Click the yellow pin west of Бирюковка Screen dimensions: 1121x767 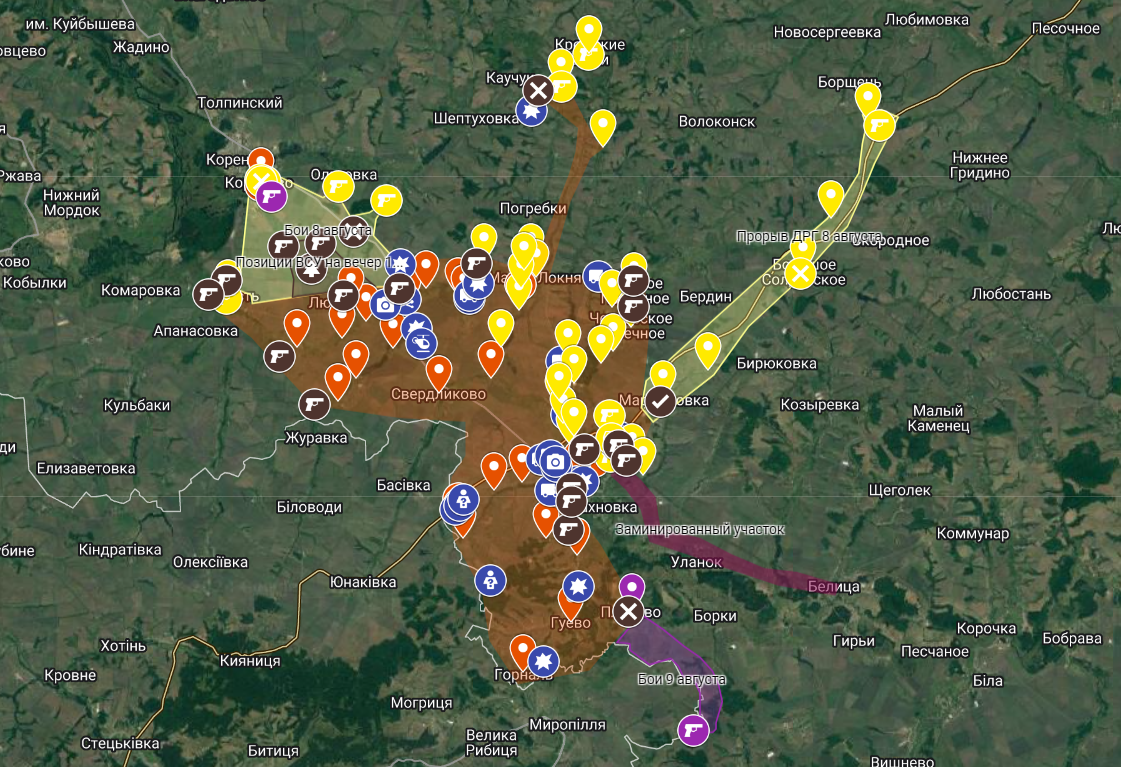[x=708, y=347]
